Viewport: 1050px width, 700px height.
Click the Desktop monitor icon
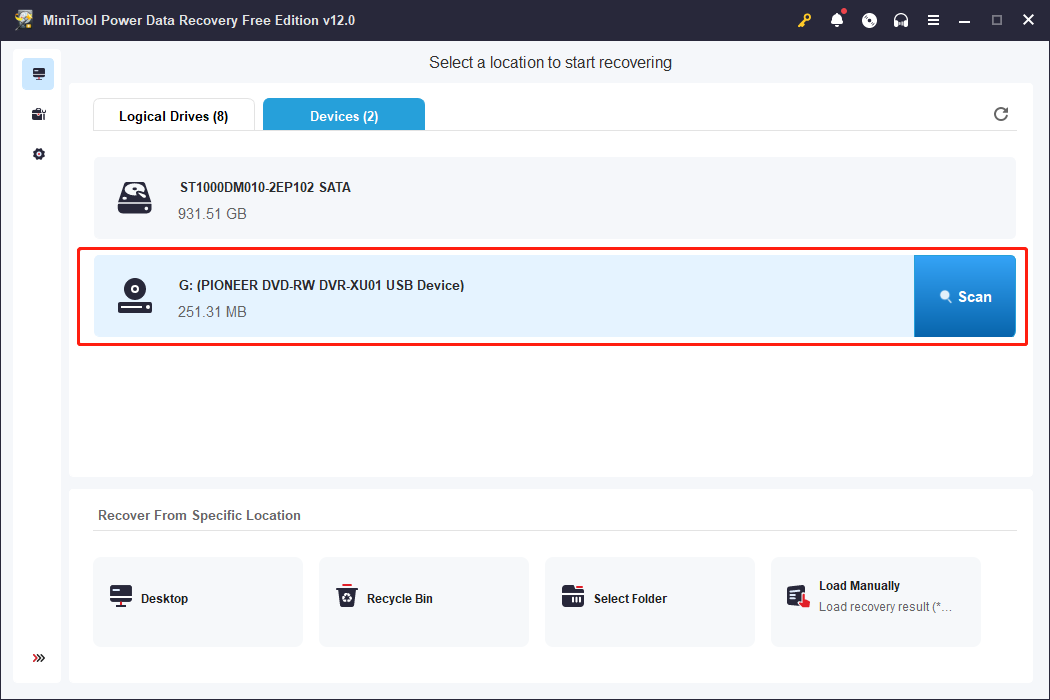point(121,596)
